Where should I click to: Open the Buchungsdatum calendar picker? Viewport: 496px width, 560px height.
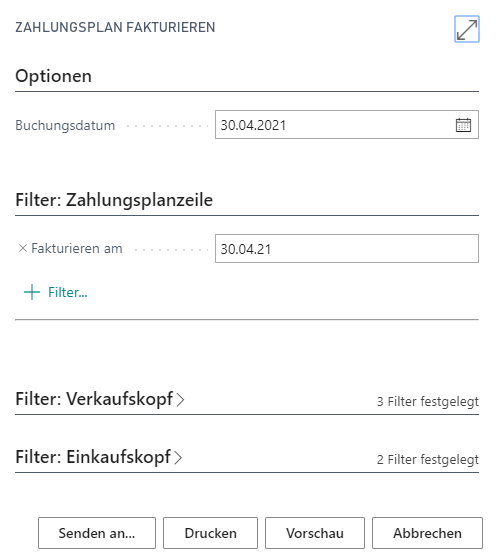point(463,125)
